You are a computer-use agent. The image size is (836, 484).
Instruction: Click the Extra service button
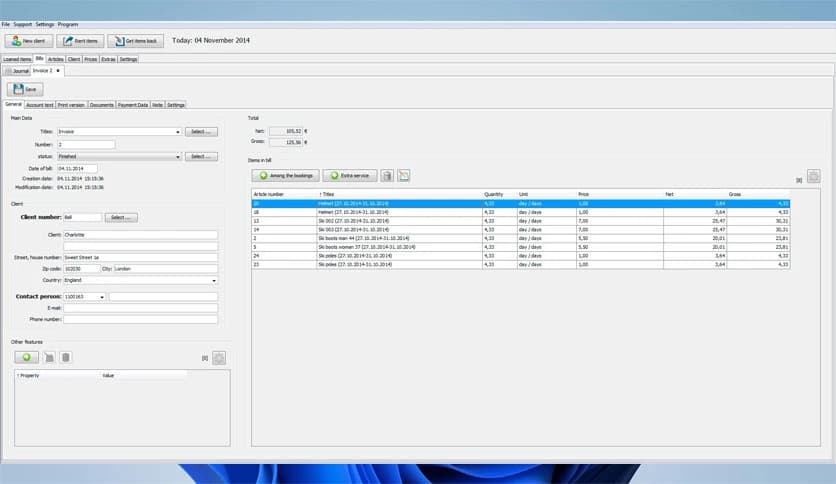click(x=349, y=175)
